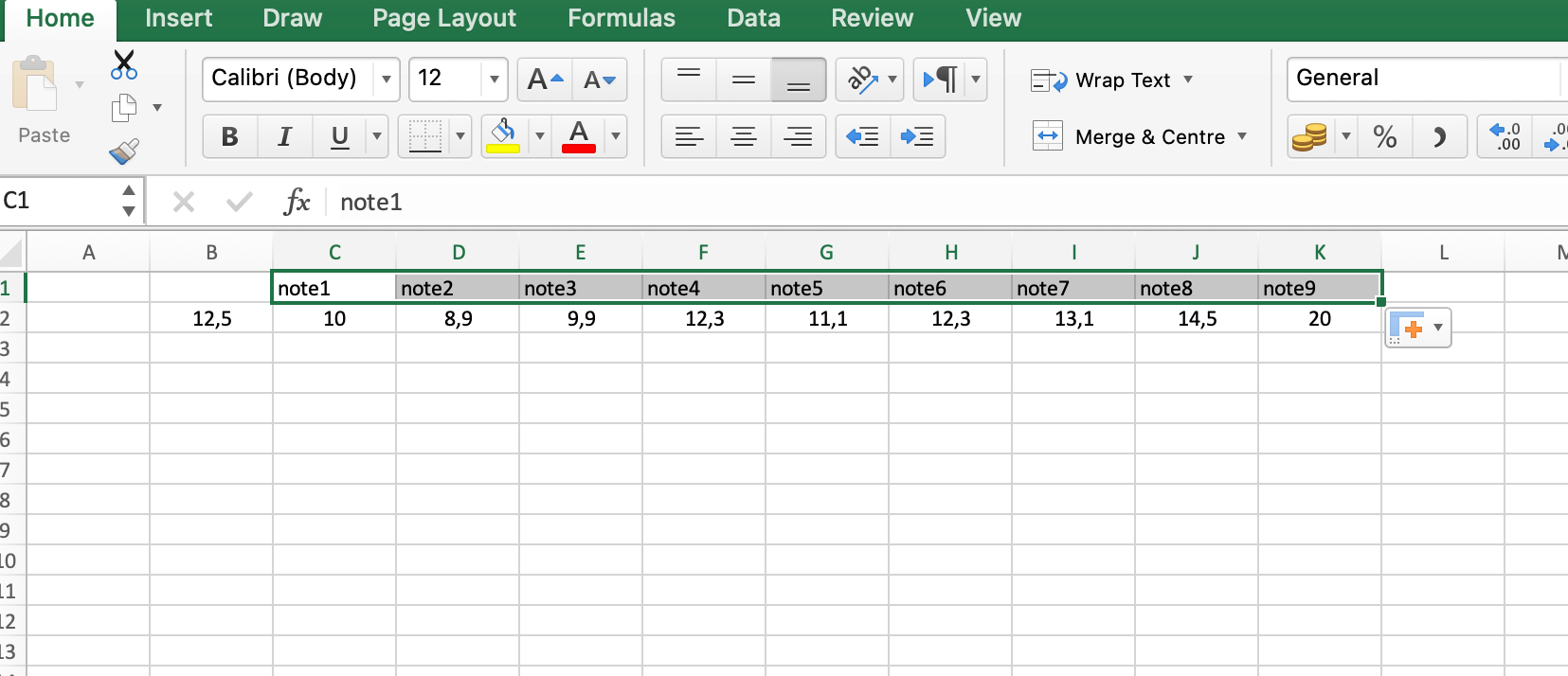Click the text direction paragraph icon

click(941, 80)
